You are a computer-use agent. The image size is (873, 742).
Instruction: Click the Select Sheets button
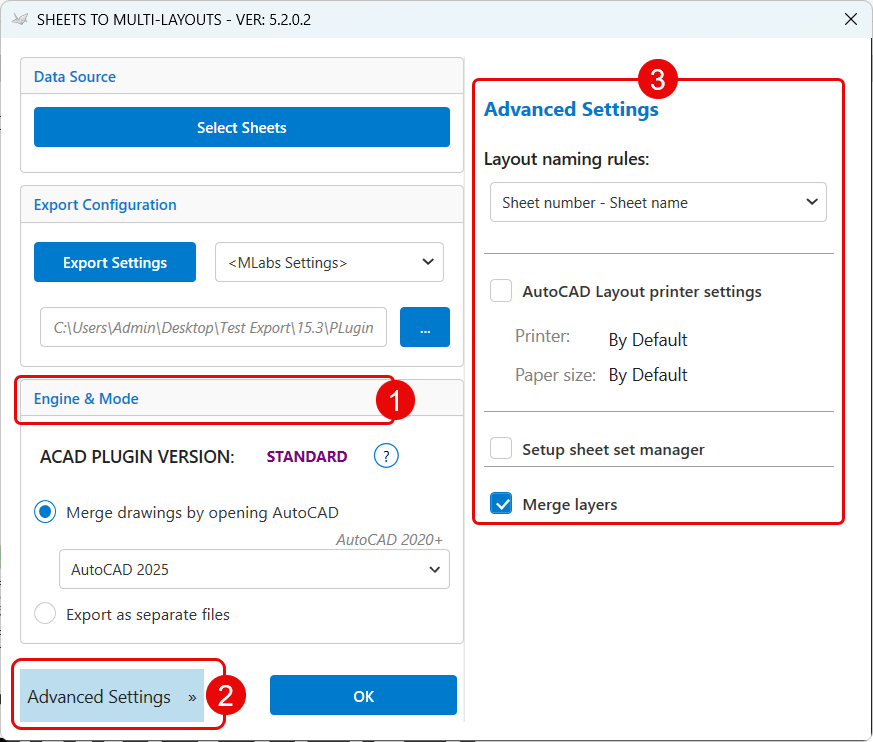(x=241, y=128)
